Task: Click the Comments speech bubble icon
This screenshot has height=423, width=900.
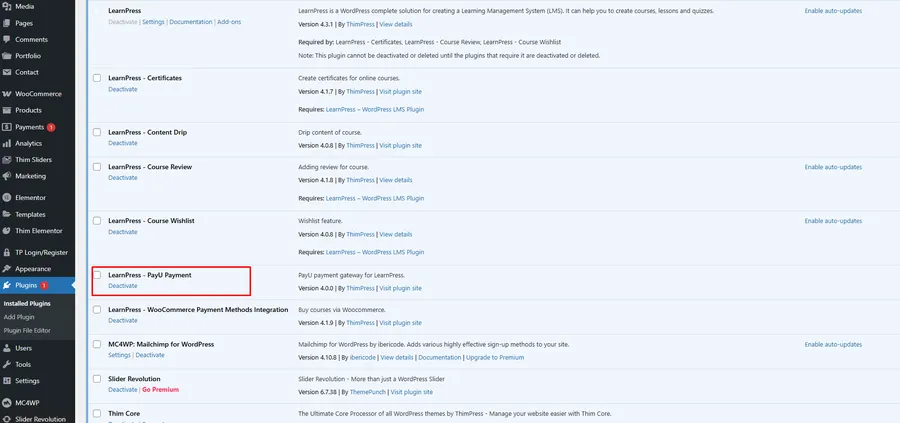Action: [x=7, y=39]
